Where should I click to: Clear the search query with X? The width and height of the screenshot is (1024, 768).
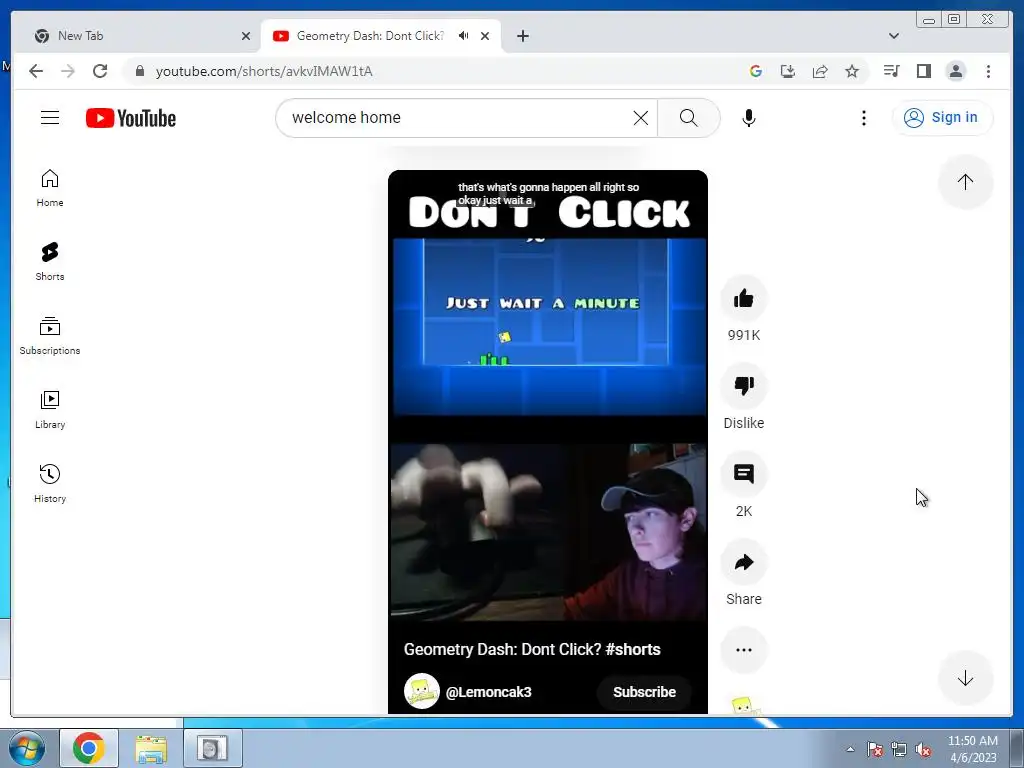[641, 118]
